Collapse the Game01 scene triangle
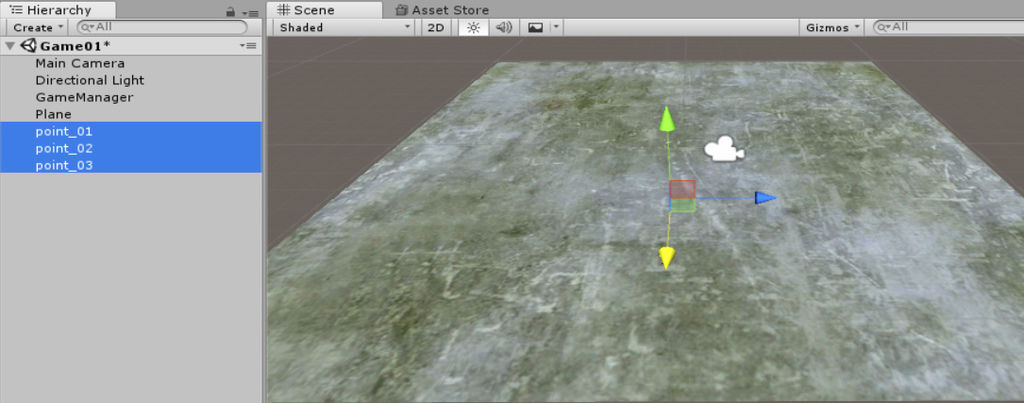The image size is (1024, 403). (10, 46)
